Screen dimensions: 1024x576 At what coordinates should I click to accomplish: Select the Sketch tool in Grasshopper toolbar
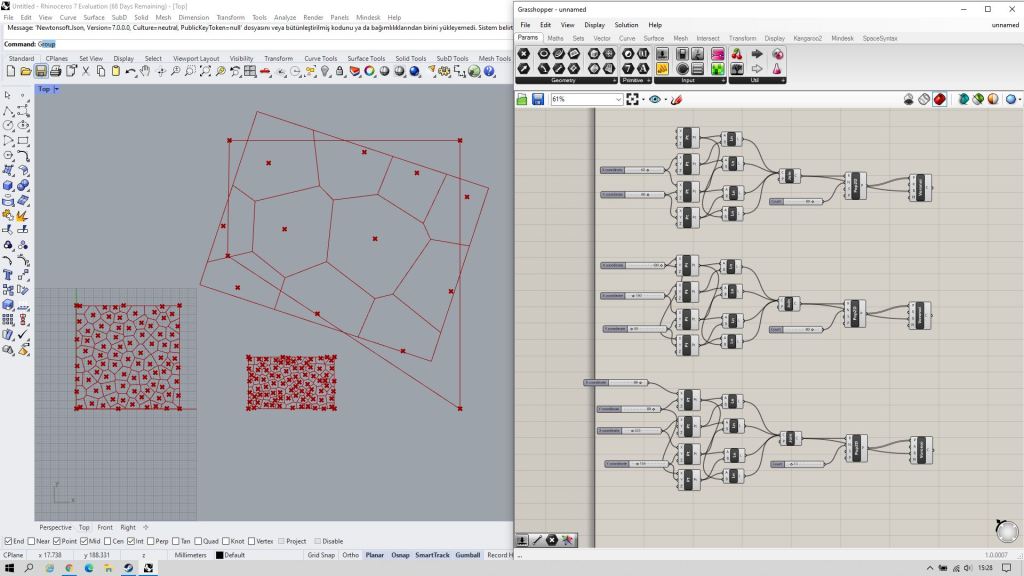676,99
